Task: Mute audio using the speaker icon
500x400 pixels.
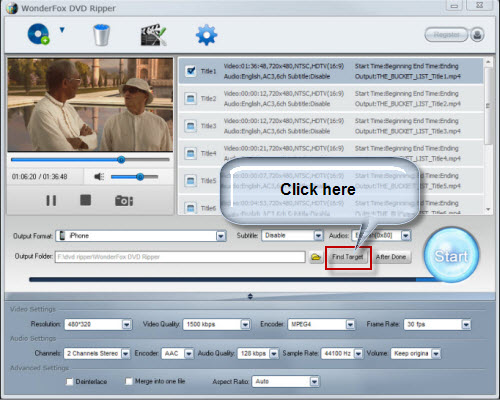Action: click(x=99, y=176)
